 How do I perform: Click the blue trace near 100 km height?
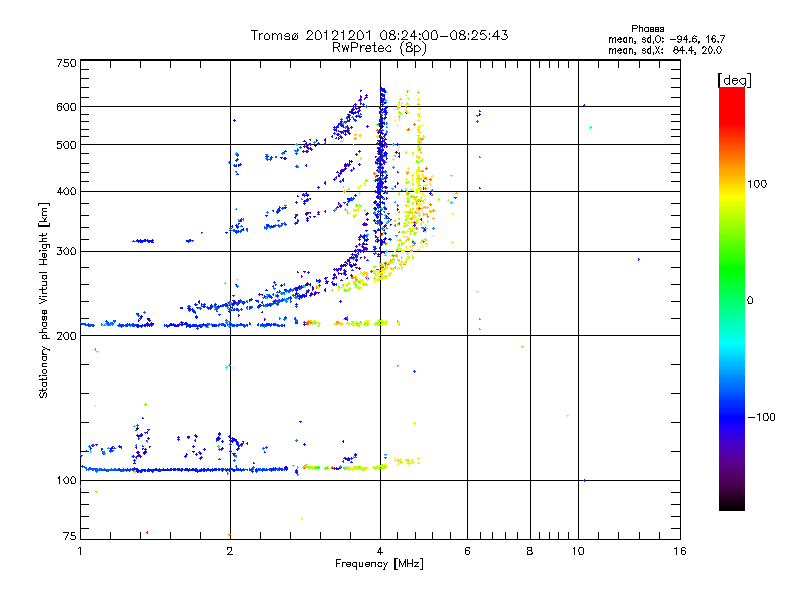point(185,469)
